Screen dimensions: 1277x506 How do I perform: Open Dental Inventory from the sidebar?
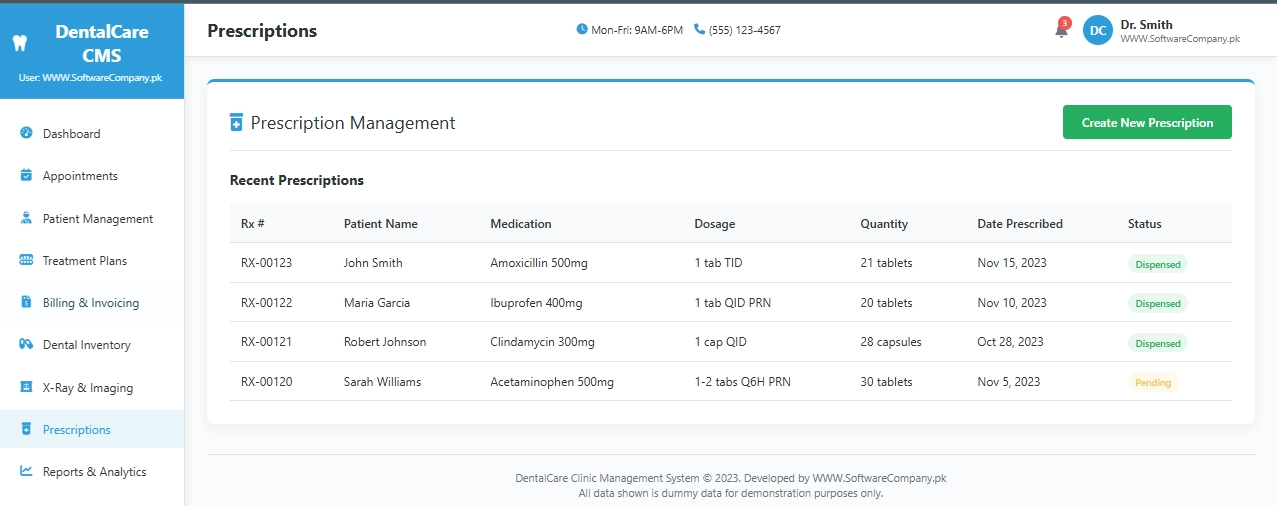pos(86,345)
